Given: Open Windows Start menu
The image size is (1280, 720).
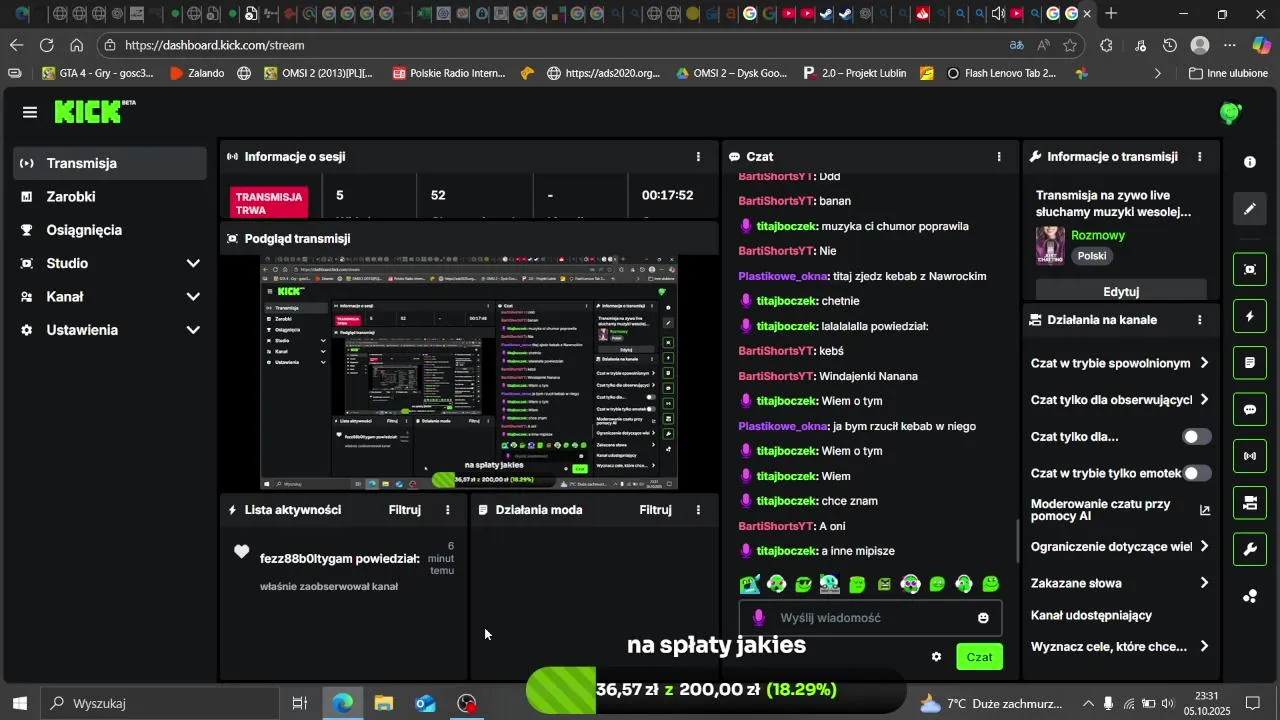Looking at the screenshot, I should coord(19,703).
